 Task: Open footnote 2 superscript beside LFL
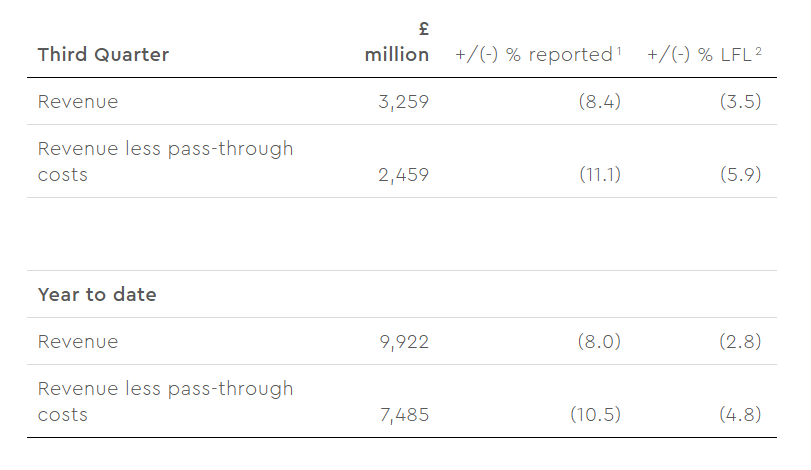click(759, 50)
